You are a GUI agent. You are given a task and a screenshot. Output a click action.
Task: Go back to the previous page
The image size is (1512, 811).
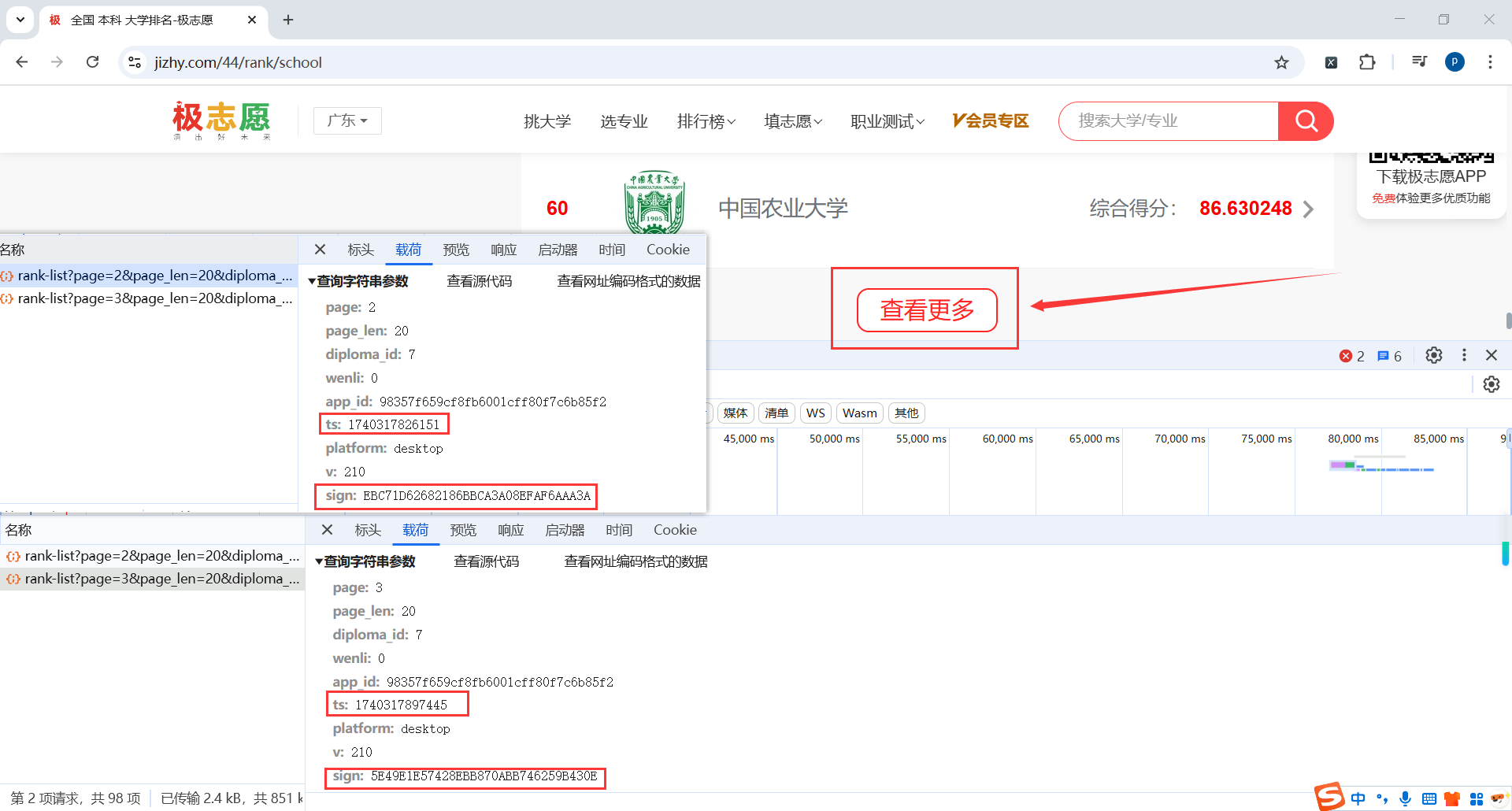click(x=22, y=62)
